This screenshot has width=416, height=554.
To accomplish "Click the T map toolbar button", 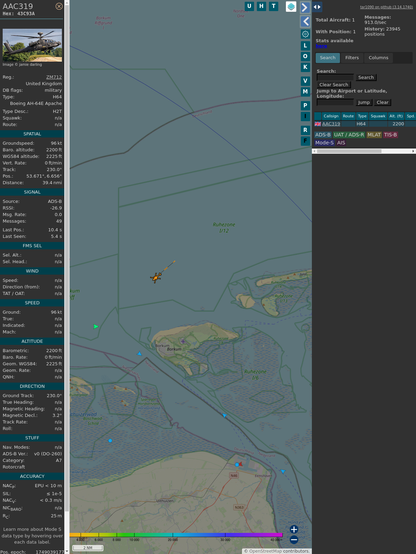I will (273, 6).
